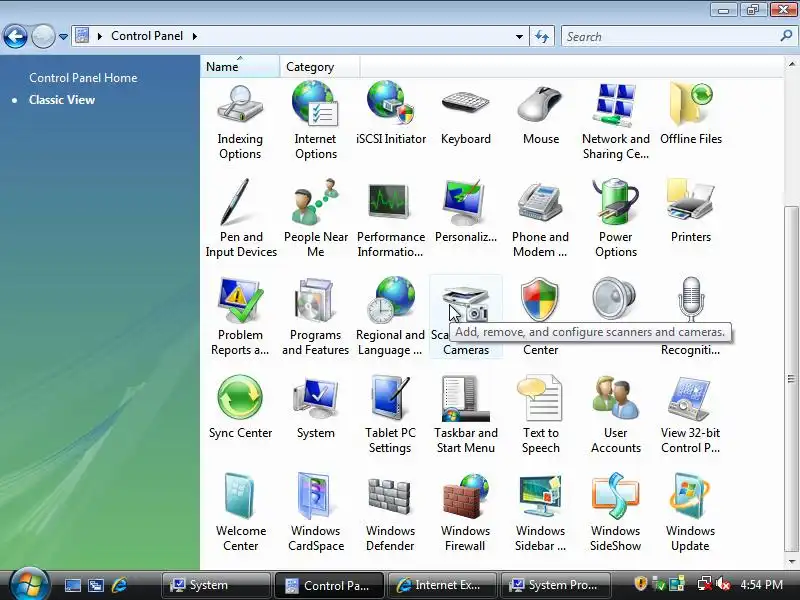Click Show Desktop quick launch icon
The image size is (800, 600).
tap(72, 585)
